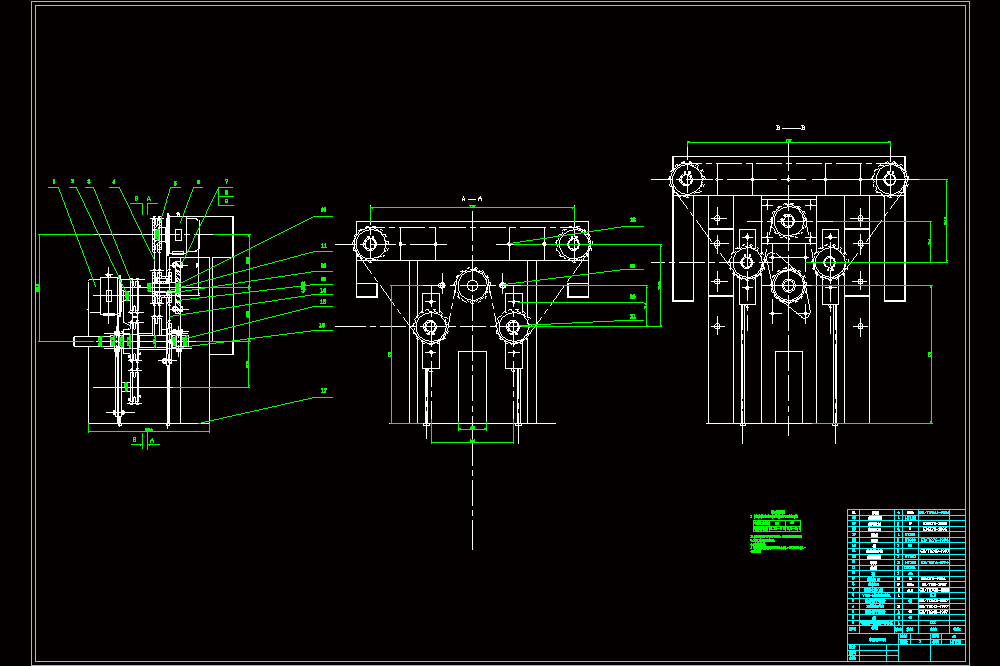This screenshot has height=666, width=1000.
Task: Select the green technical notes text block
Action: point(777,531)
